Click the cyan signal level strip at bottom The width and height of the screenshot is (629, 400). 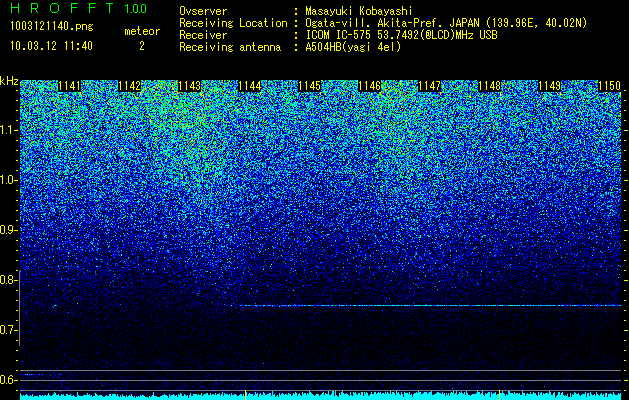(x=321, y=396)
